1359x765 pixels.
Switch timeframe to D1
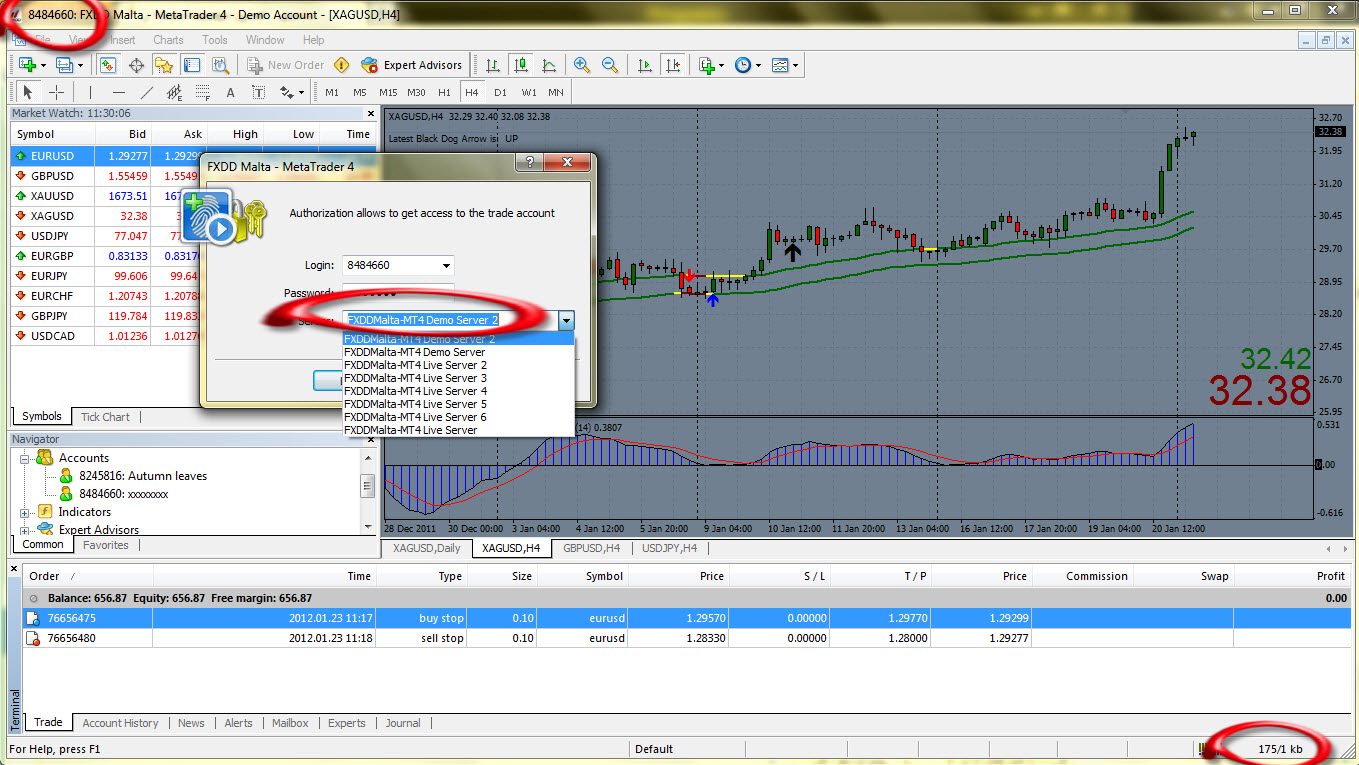500,92
